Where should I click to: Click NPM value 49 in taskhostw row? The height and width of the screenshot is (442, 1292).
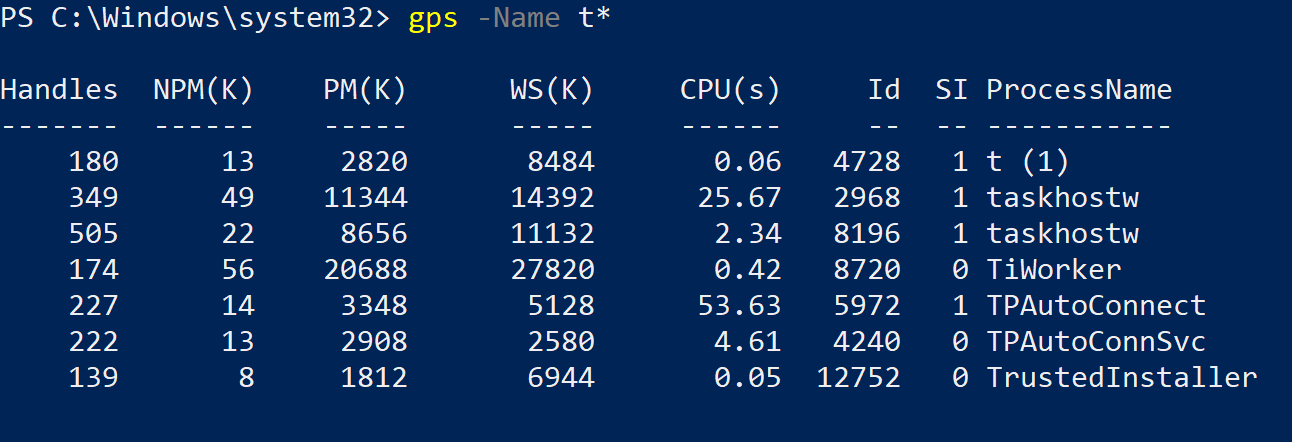(238, 198)
